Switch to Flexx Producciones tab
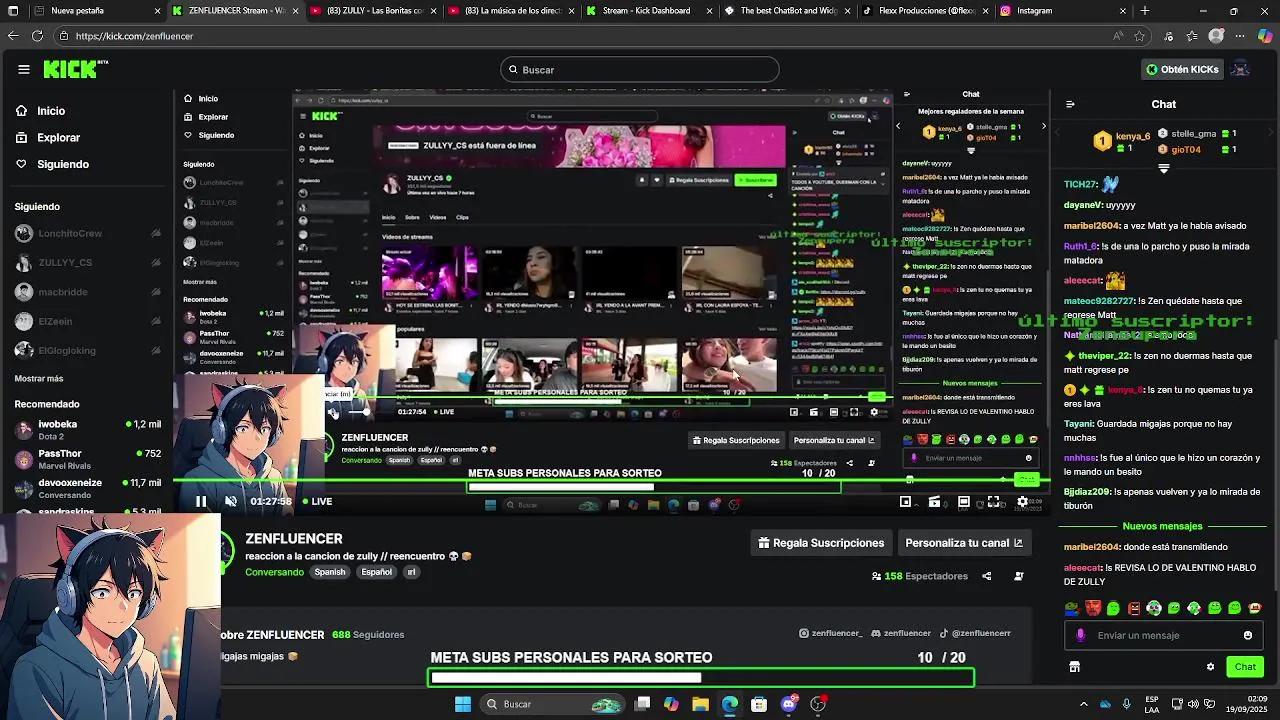 coord(923,11)
